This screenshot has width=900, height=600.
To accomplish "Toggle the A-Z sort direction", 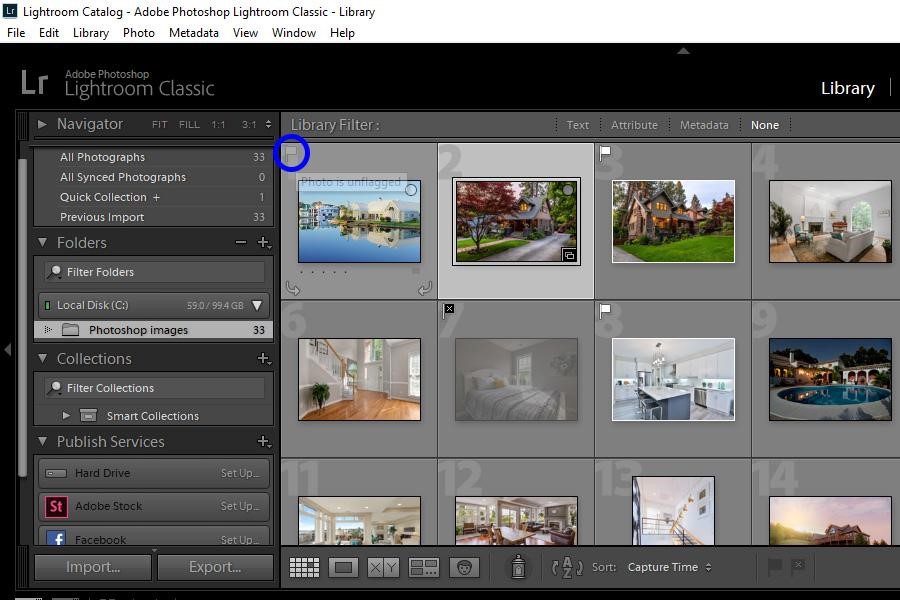I will [566, 567].
